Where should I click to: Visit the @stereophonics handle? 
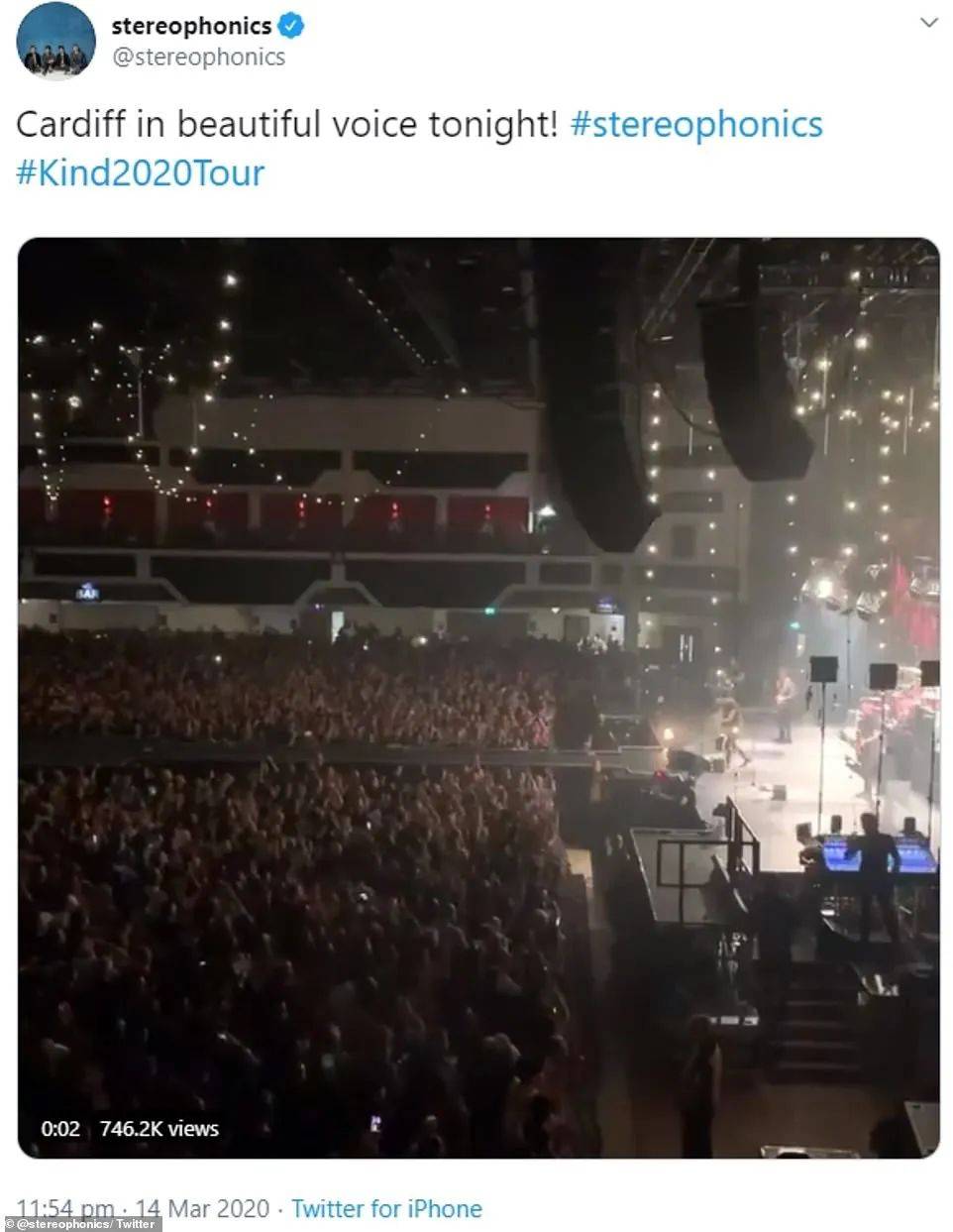pyautogui.click(x=198, y=57)
